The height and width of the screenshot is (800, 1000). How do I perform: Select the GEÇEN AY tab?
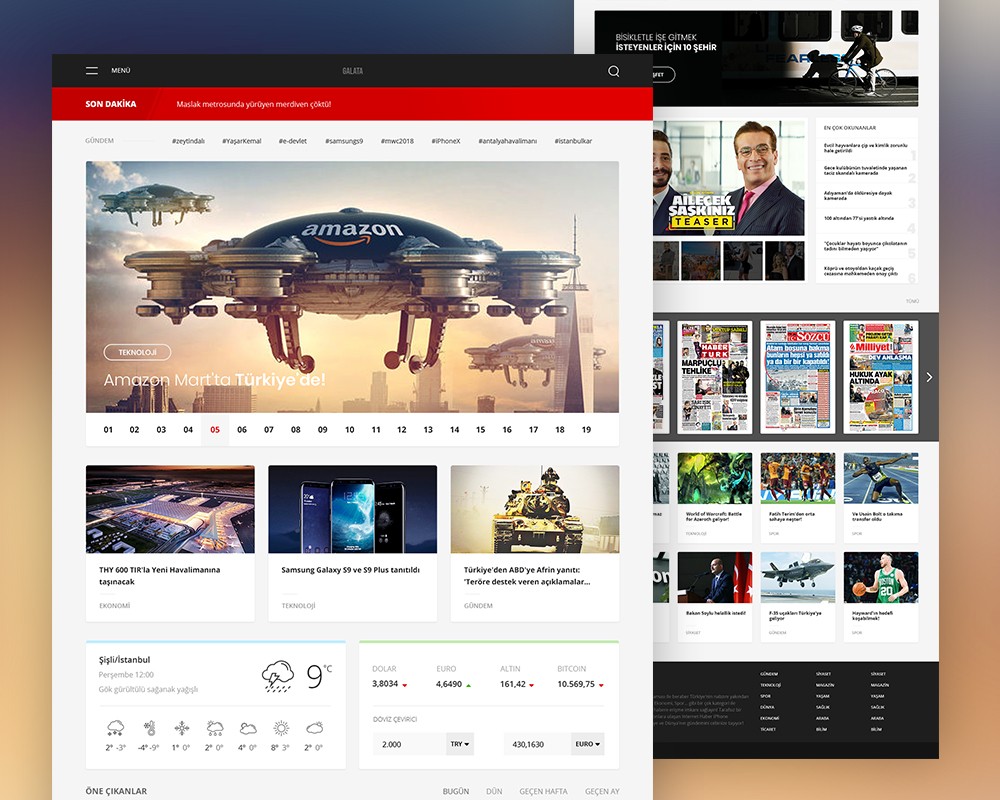(x=602, y=791)
